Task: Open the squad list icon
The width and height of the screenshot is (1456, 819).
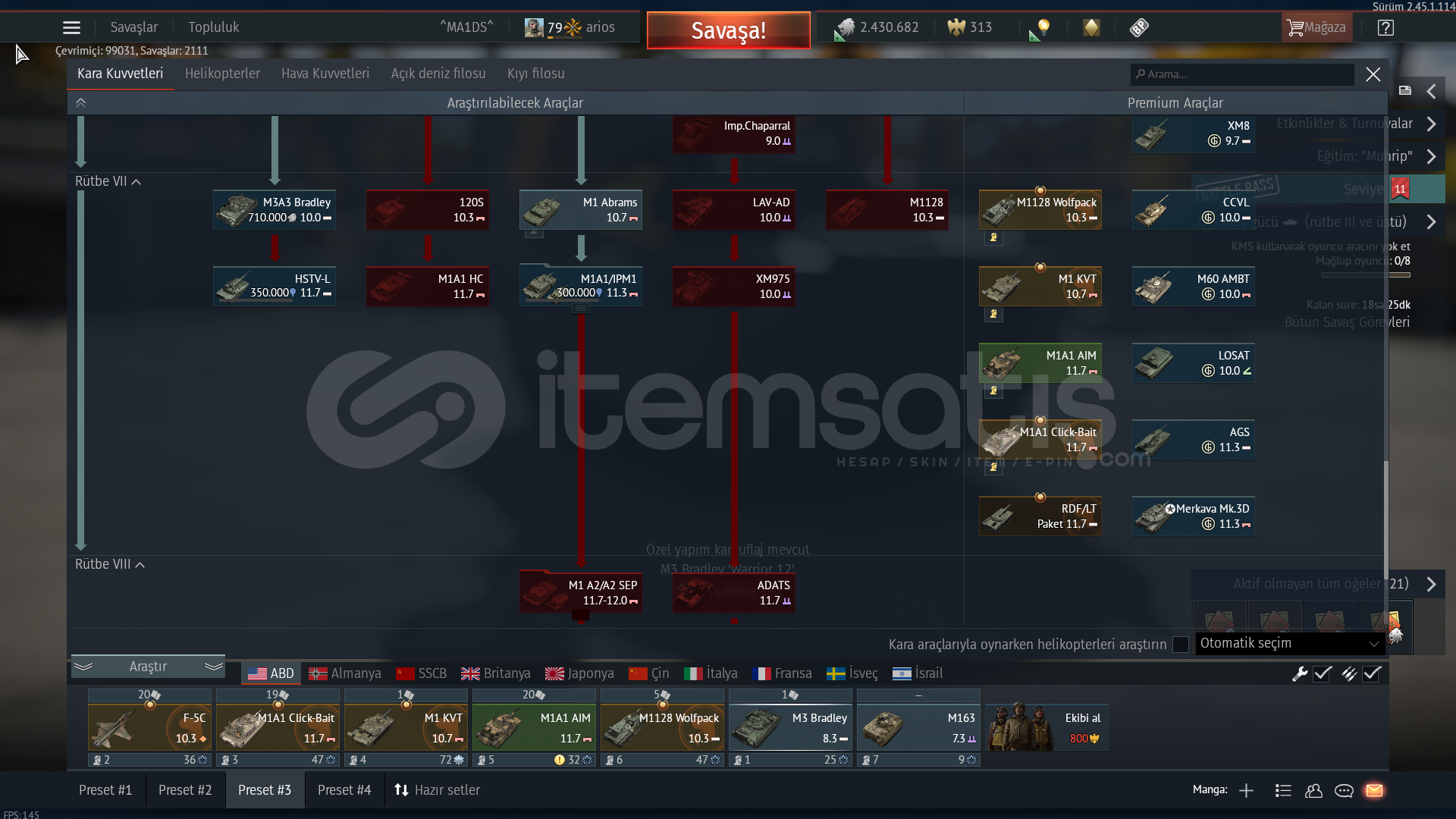Action: click(x=1283, y=791)
